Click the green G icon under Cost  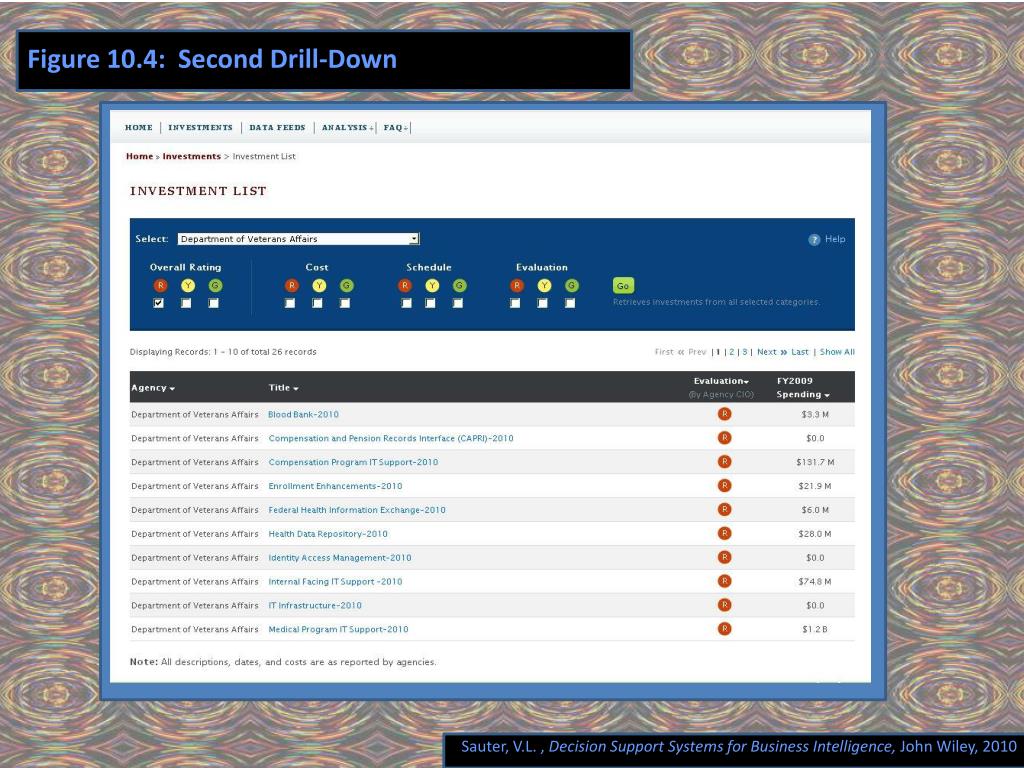pos(346,285)
